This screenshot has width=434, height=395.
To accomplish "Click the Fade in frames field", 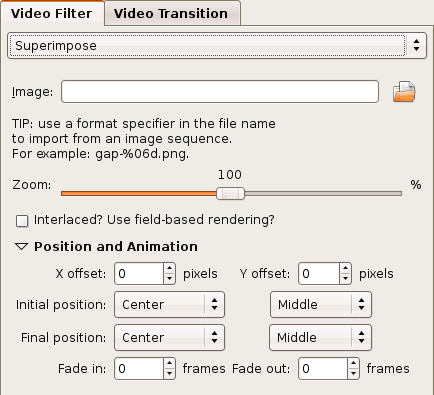I will coord(139,368).
